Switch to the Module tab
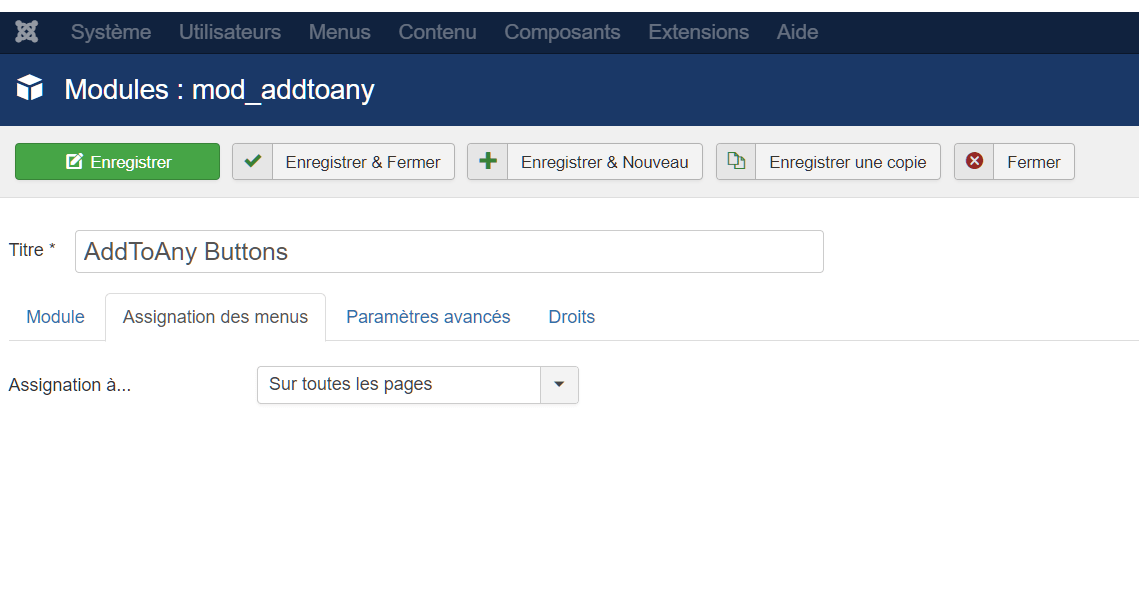Viewport: 1139px width, 605px height. [x=55, y=317]
